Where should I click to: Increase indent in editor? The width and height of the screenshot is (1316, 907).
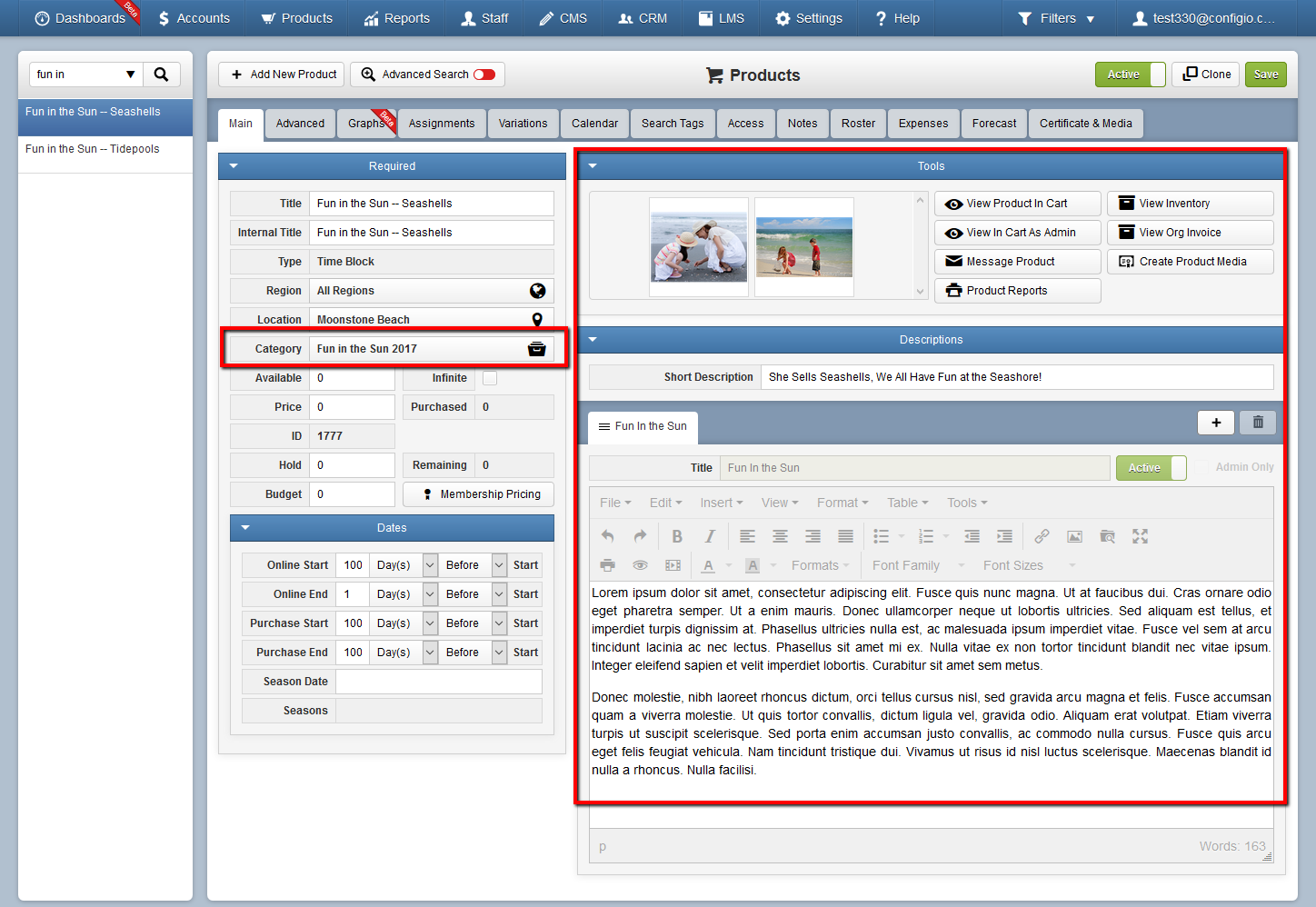1004,536
